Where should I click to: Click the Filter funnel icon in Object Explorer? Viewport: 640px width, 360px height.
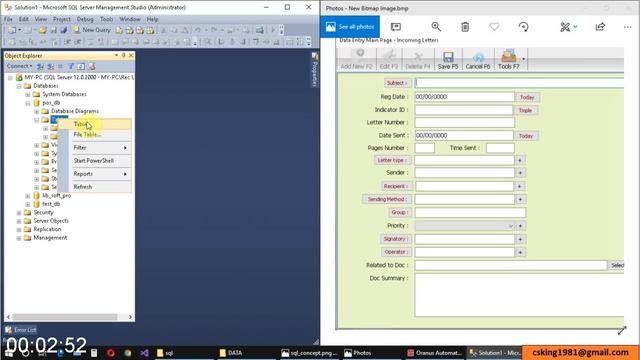(x=71, y=66)
